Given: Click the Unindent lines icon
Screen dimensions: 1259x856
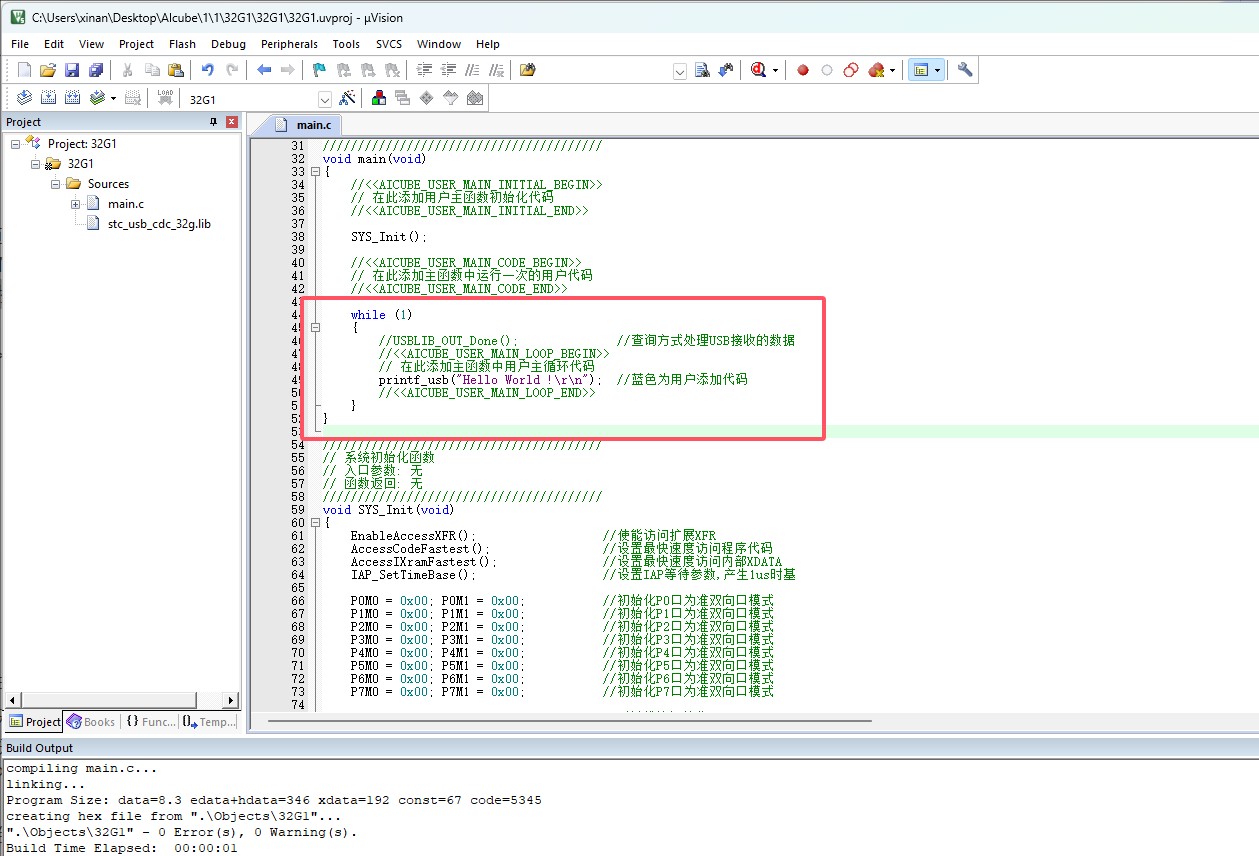Looking at the screenshot, I should [x=448, y=70].
